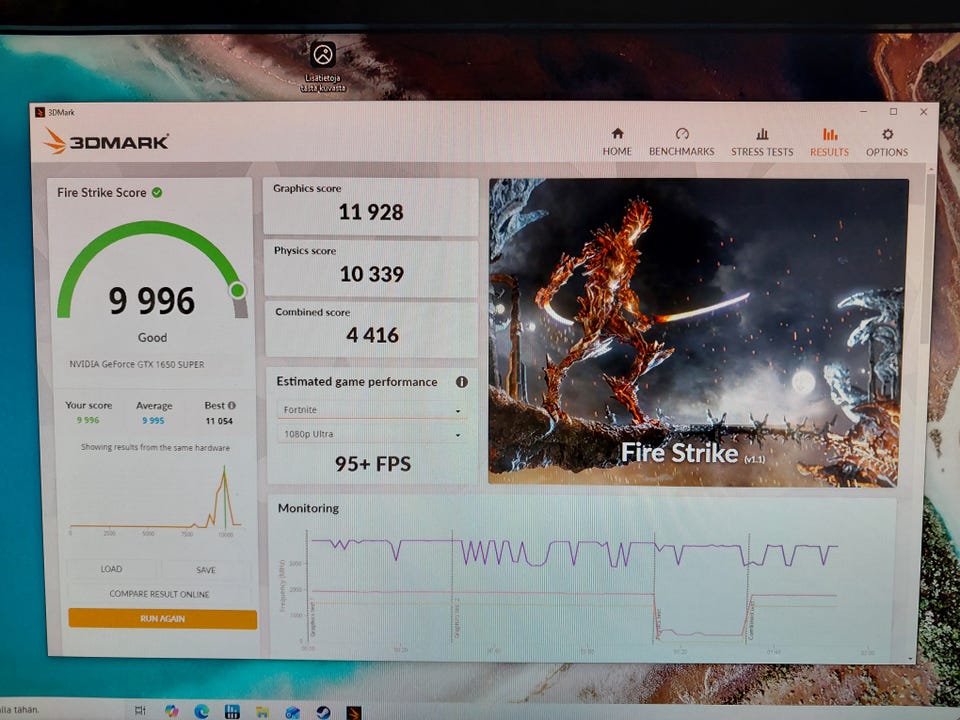Image resolution: width=960 pixels, height=720 pixels.
Task: Click the green validation checkmark beside Fire Strike Score
Action: [x=157, y=192]
